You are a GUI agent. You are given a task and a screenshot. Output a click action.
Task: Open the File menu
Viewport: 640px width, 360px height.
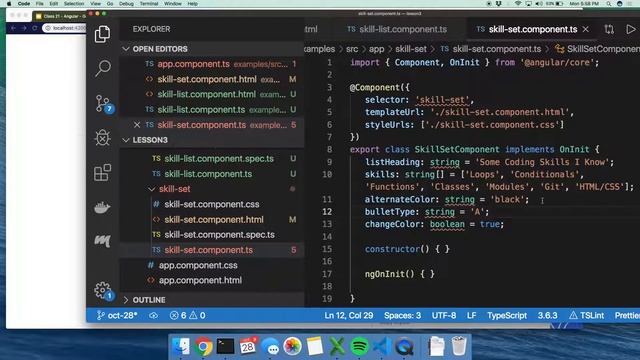[40, 4]
